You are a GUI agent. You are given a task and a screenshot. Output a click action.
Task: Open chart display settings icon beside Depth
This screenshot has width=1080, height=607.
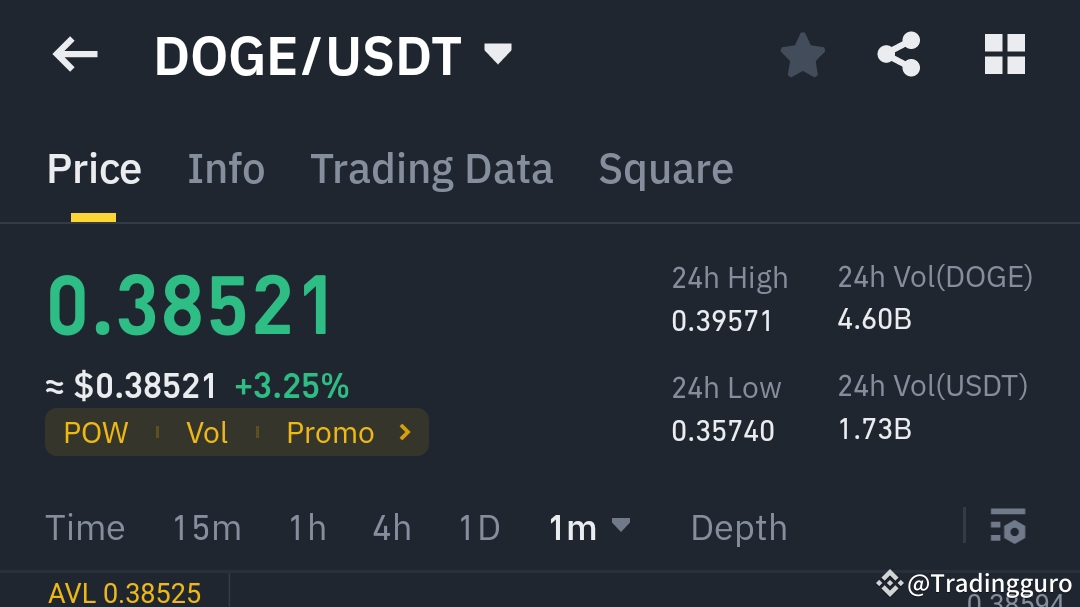coord(1008,527)
